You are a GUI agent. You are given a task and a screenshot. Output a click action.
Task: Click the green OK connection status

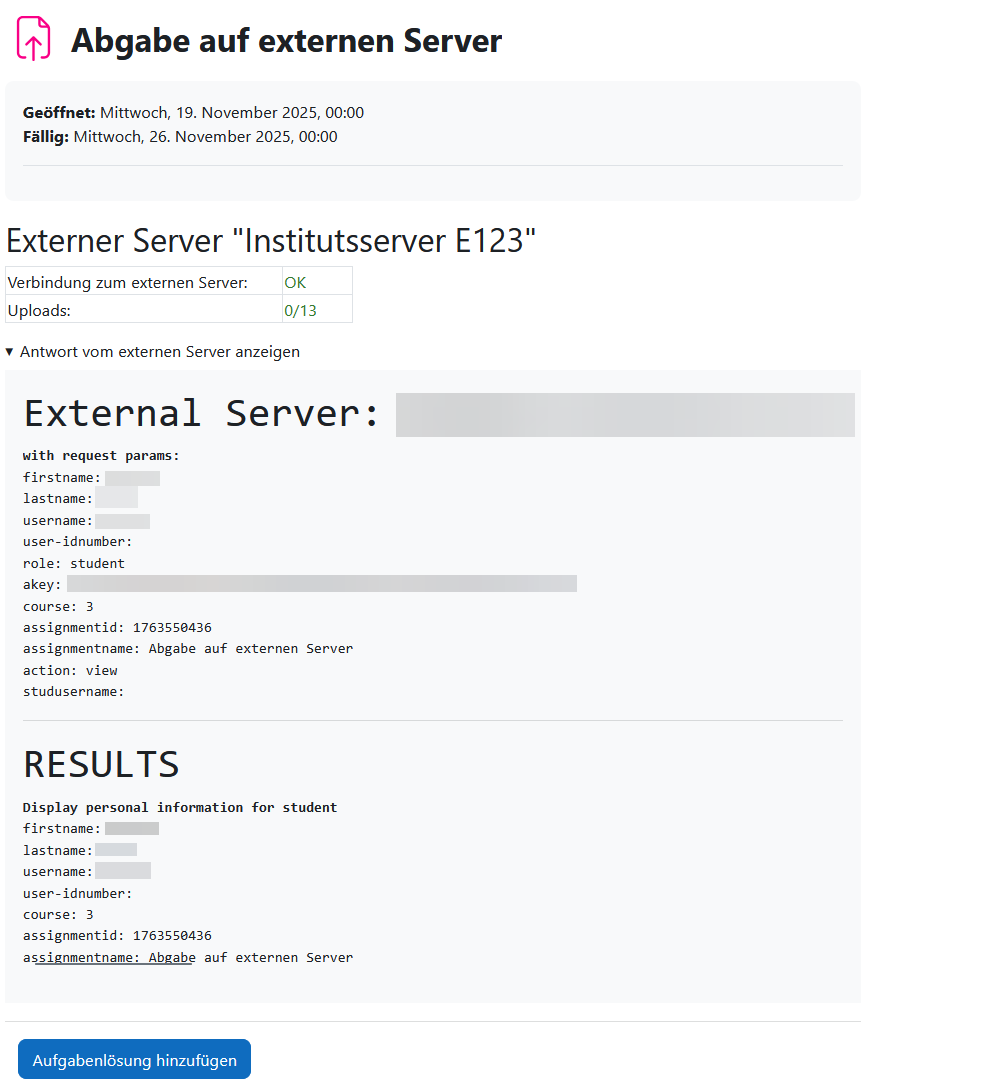[x=295, y=283]
